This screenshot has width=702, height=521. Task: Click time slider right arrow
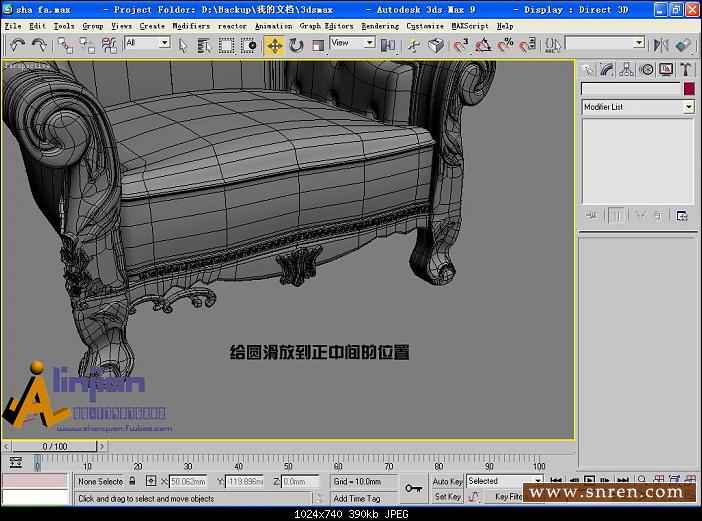tap(102, 446)
